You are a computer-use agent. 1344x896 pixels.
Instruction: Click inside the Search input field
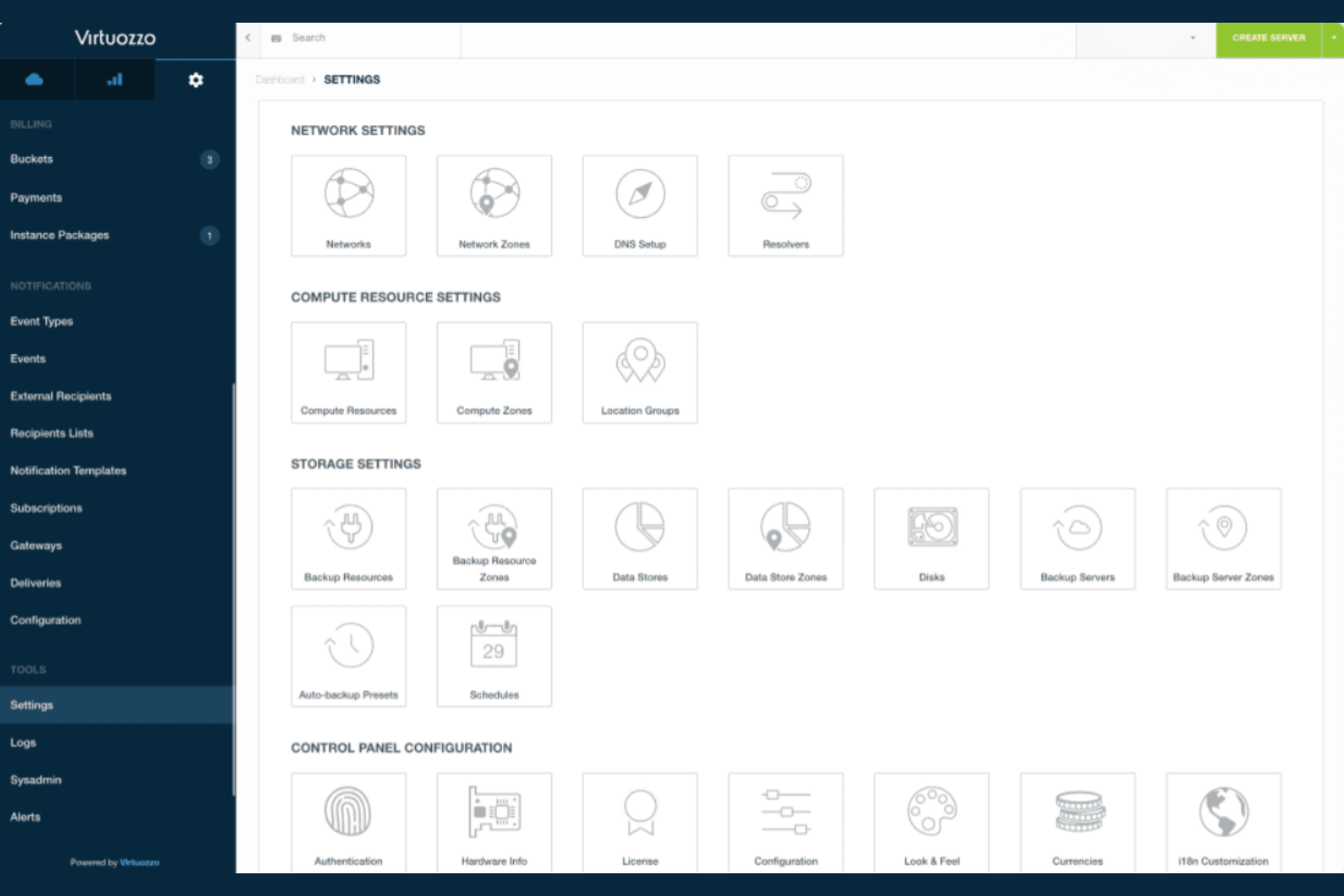[363, 37]
